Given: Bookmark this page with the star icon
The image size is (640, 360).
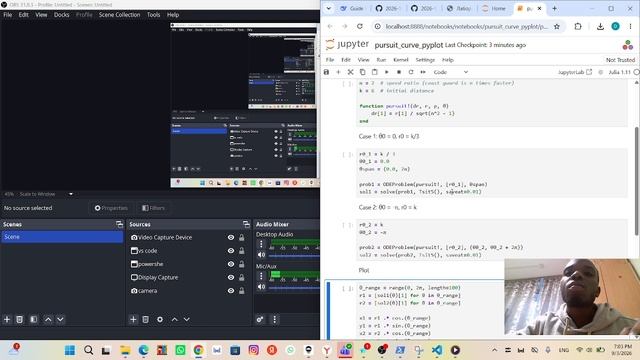Looking at the screenshot, I should [557, 26].
